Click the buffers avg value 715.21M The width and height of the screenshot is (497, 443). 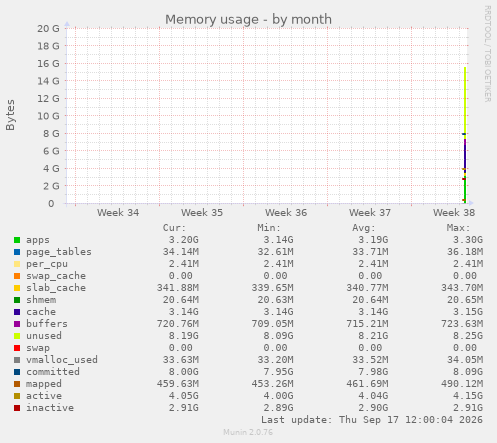tap(367, 324)
